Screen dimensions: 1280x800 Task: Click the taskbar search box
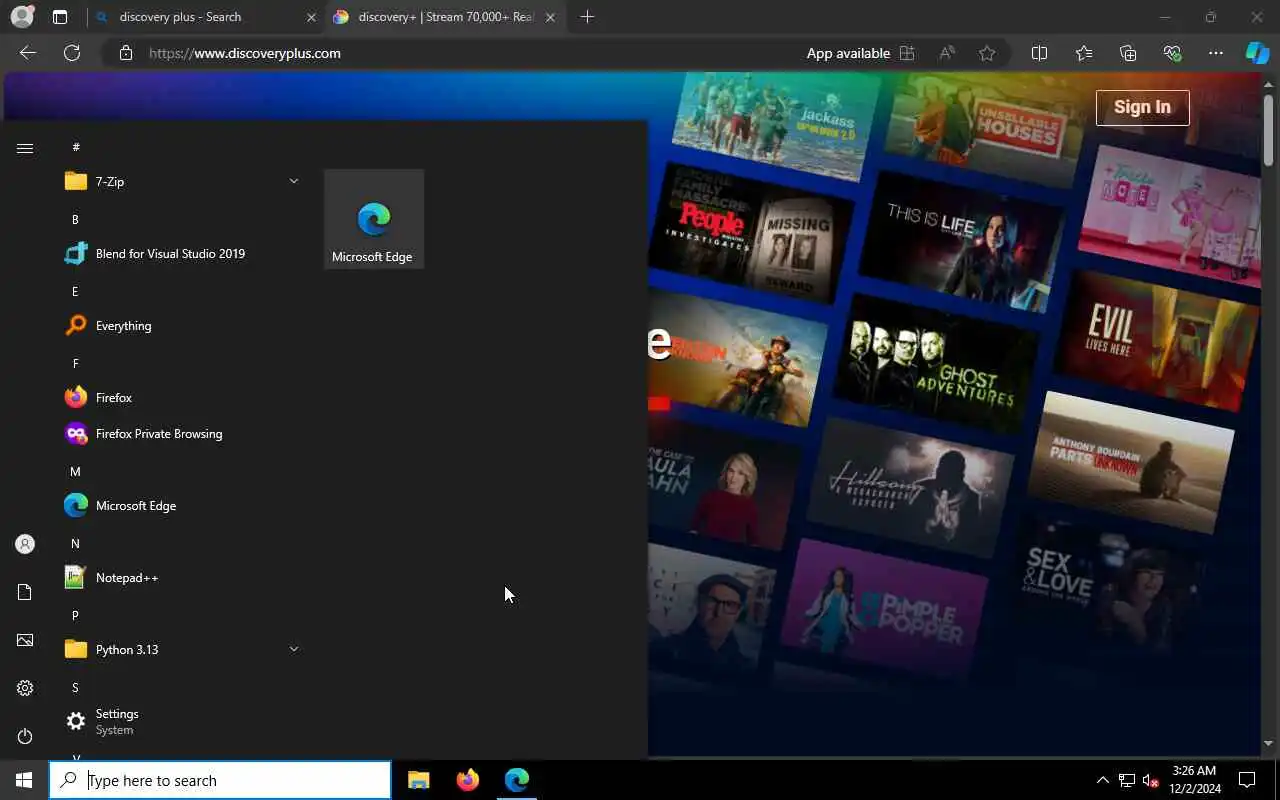[220, 780]
